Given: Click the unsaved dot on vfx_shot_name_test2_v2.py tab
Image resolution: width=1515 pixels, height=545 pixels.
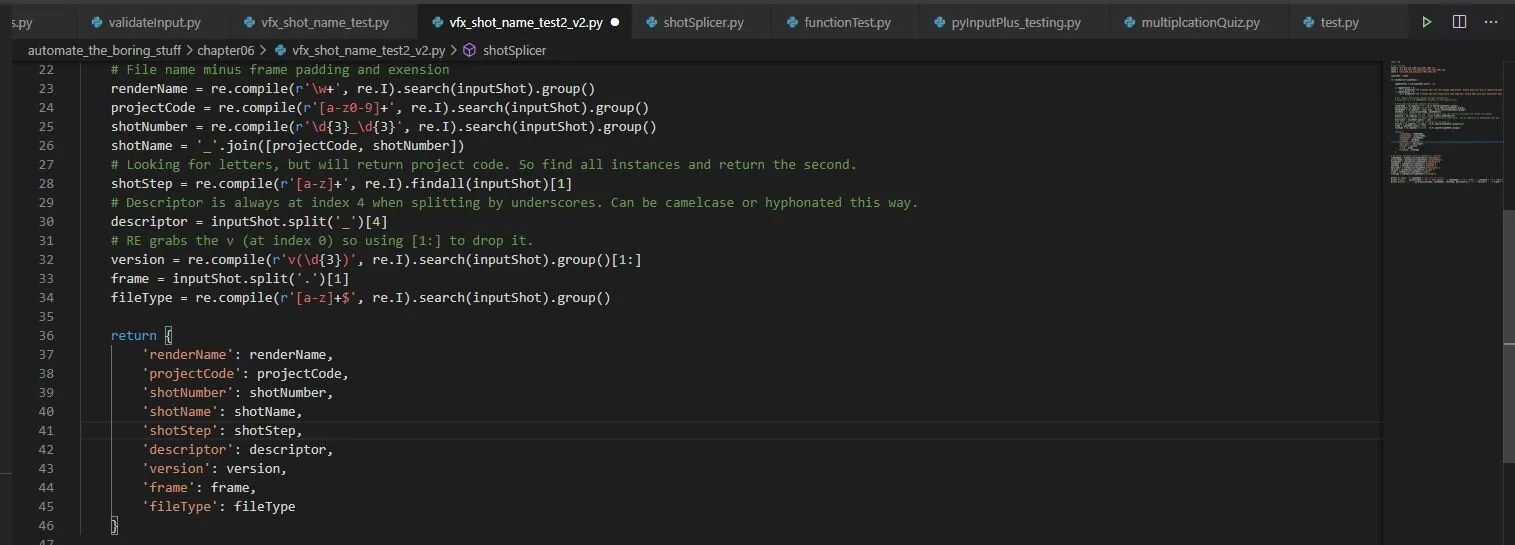Looking at the screenshot, I should click(x=614, y=22).
